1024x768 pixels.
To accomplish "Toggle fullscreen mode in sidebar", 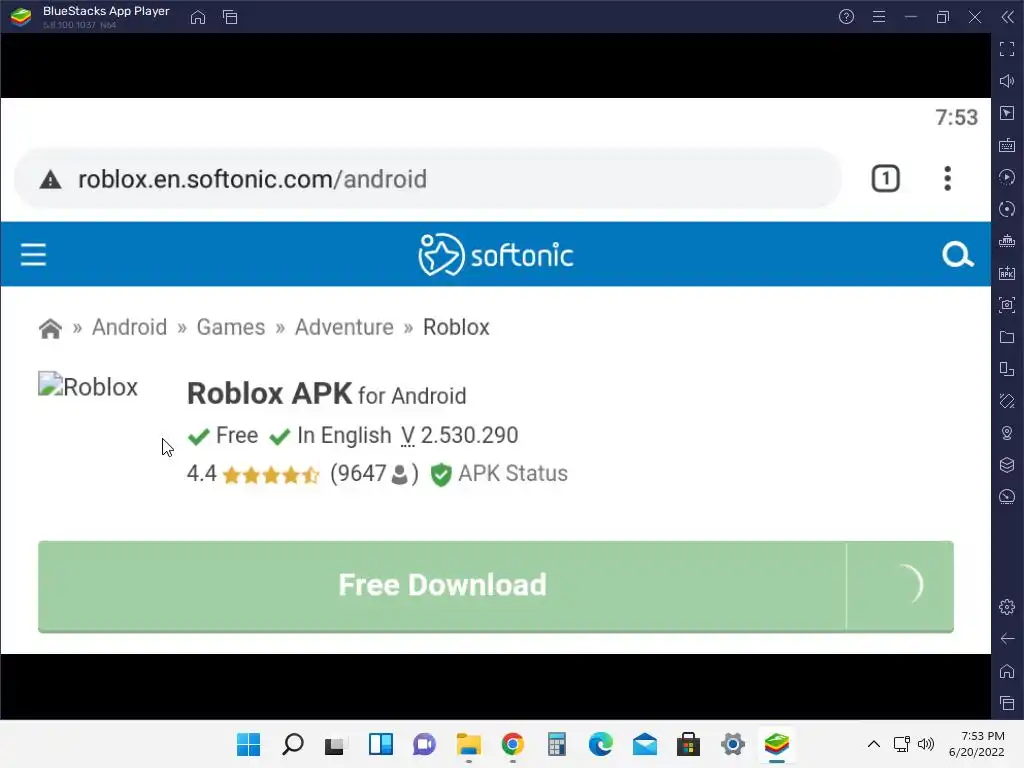I will coord(1007,49).
